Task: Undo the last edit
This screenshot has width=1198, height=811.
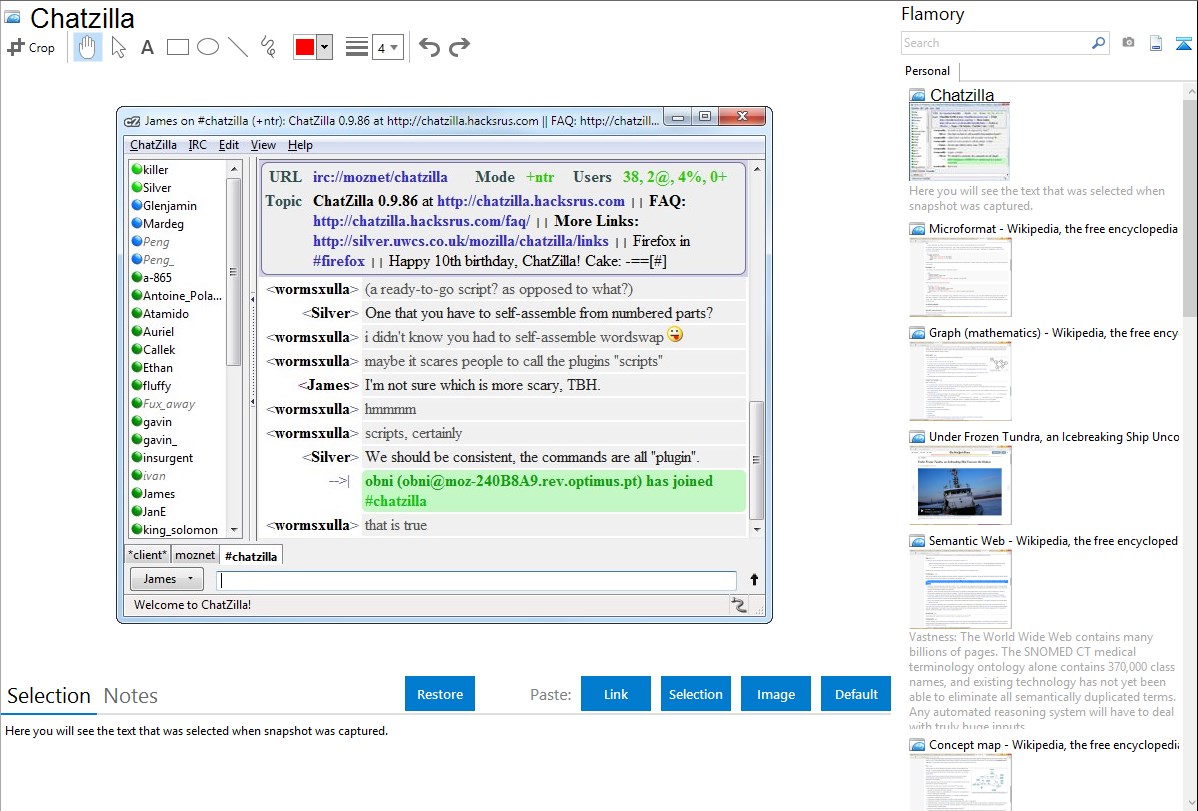Action: pos(429,47)
